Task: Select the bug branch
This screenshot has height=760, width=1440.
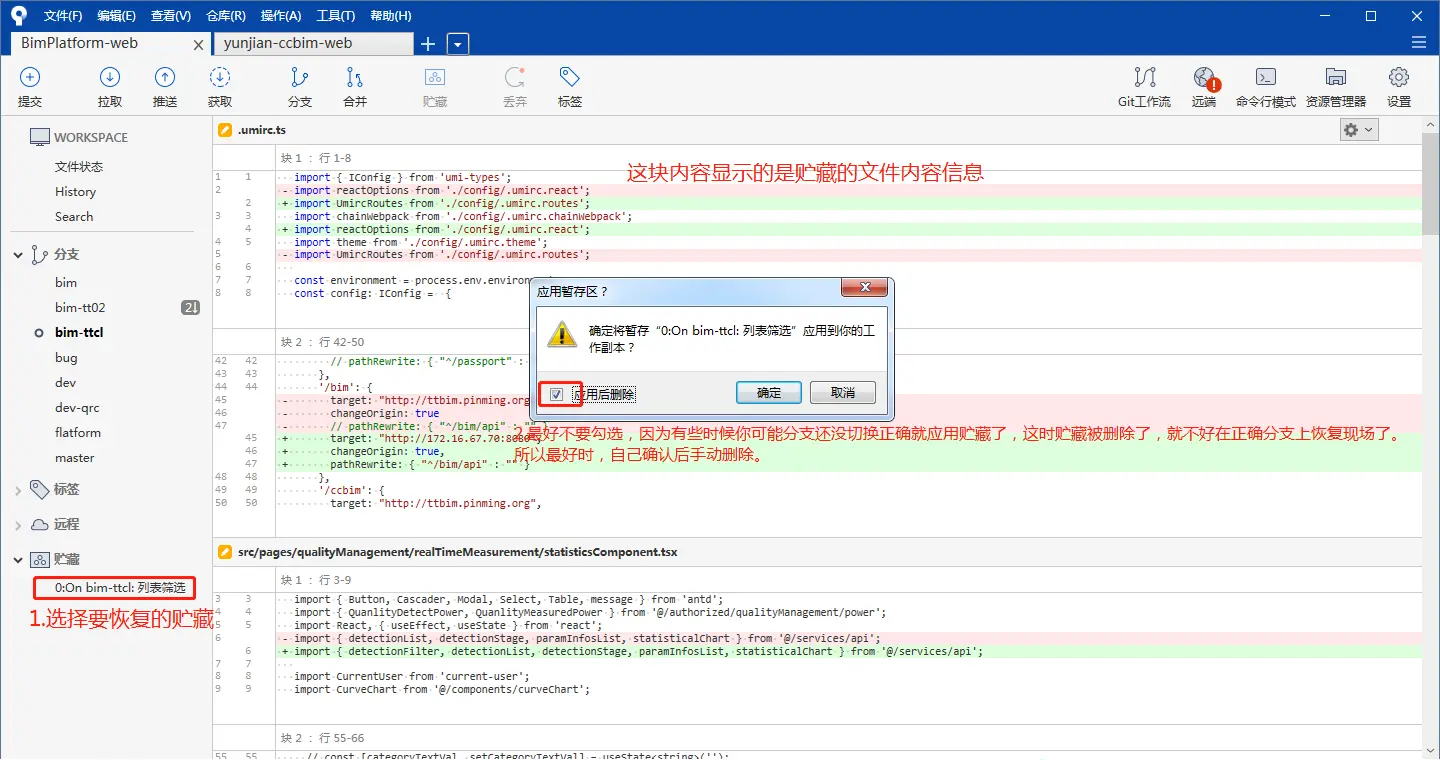Action: click(x=66, y=358)
